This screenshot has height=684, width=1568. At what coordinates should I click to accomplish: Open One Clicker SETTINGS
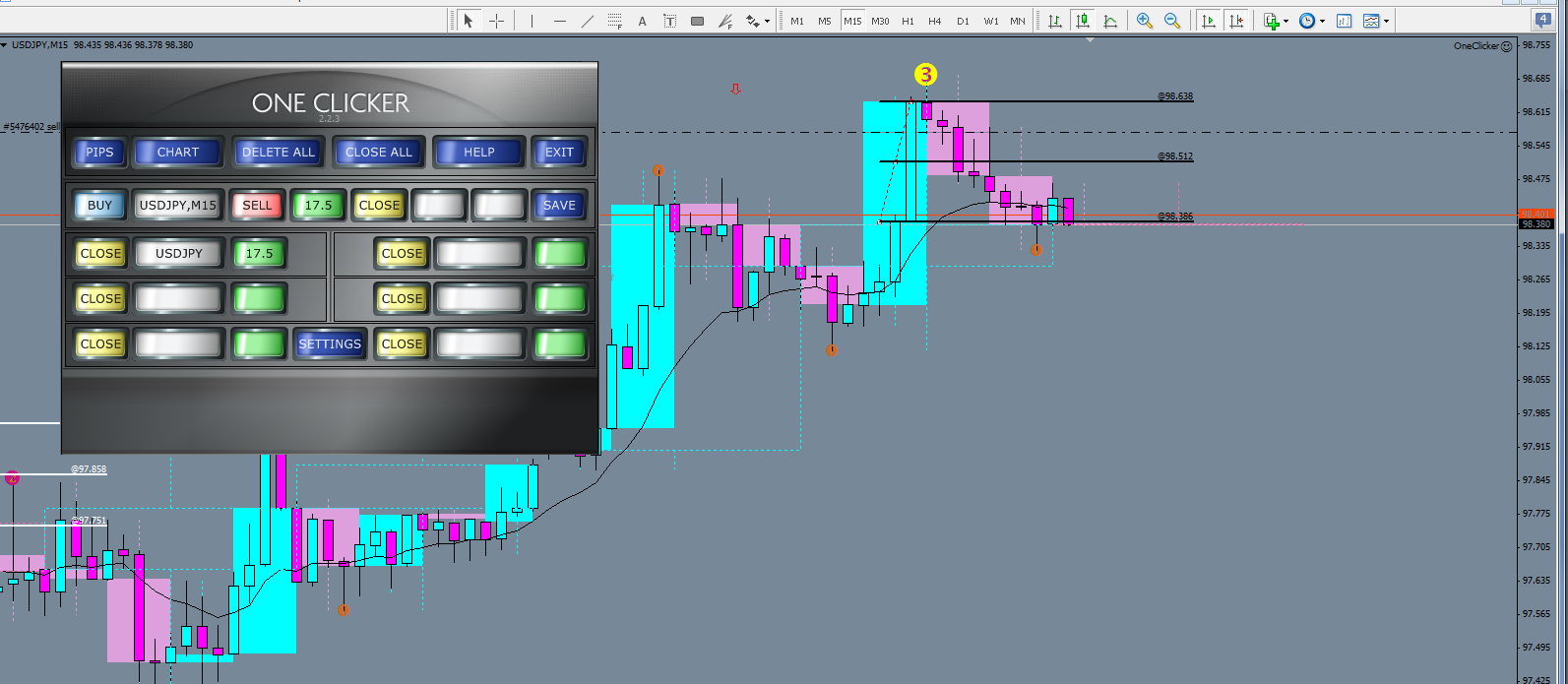330,343
